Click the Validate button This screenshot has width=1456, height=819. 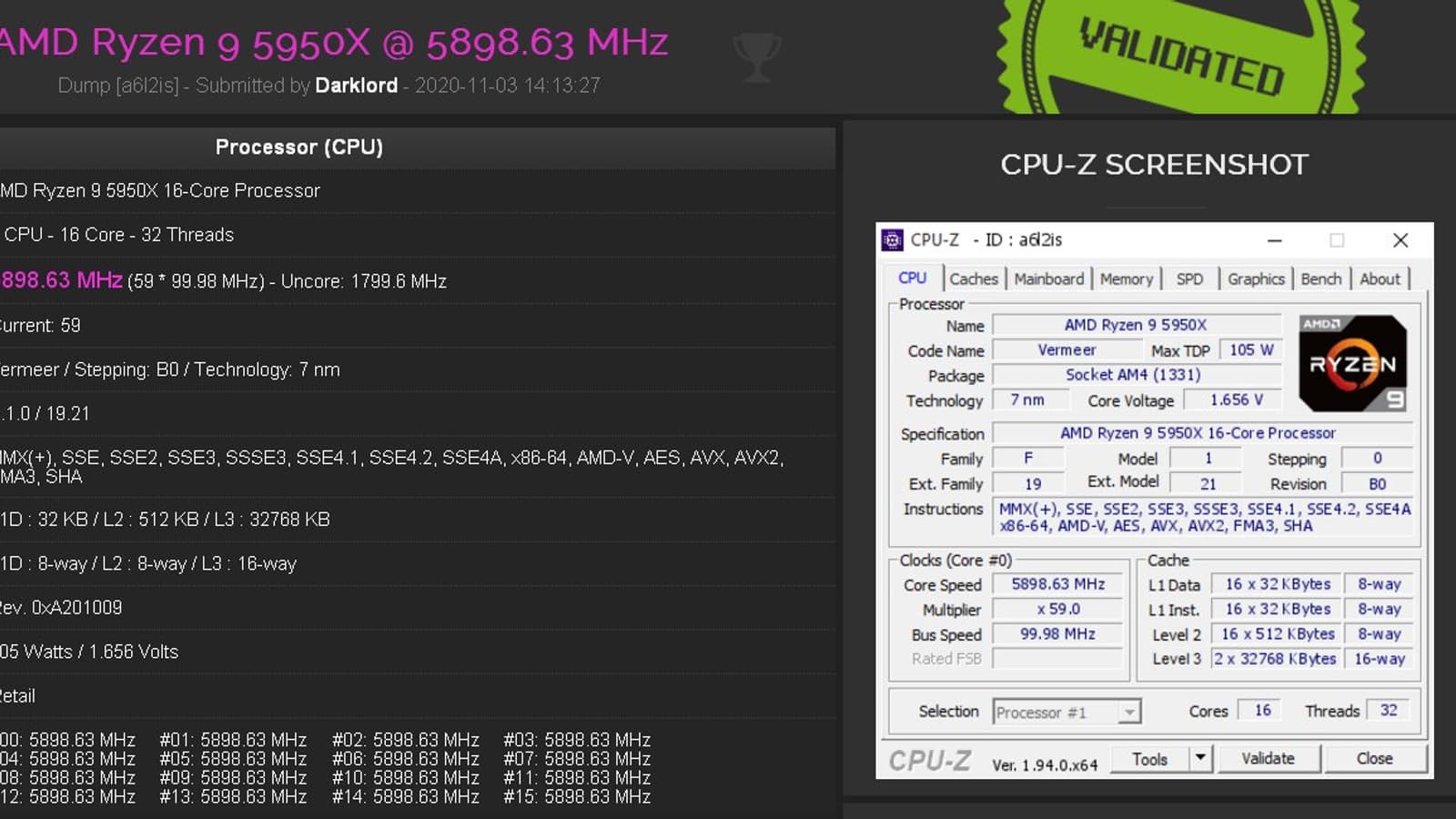coord(1268,759)
